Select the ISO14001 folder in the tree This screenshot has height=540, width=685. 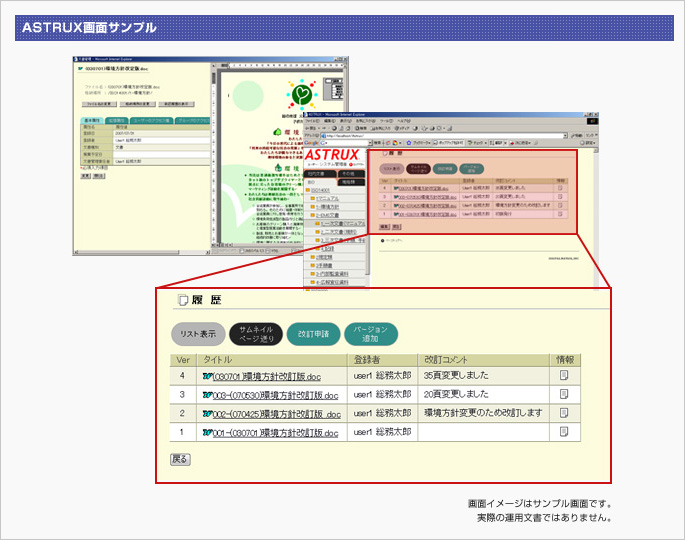click(x=321, y=190)
